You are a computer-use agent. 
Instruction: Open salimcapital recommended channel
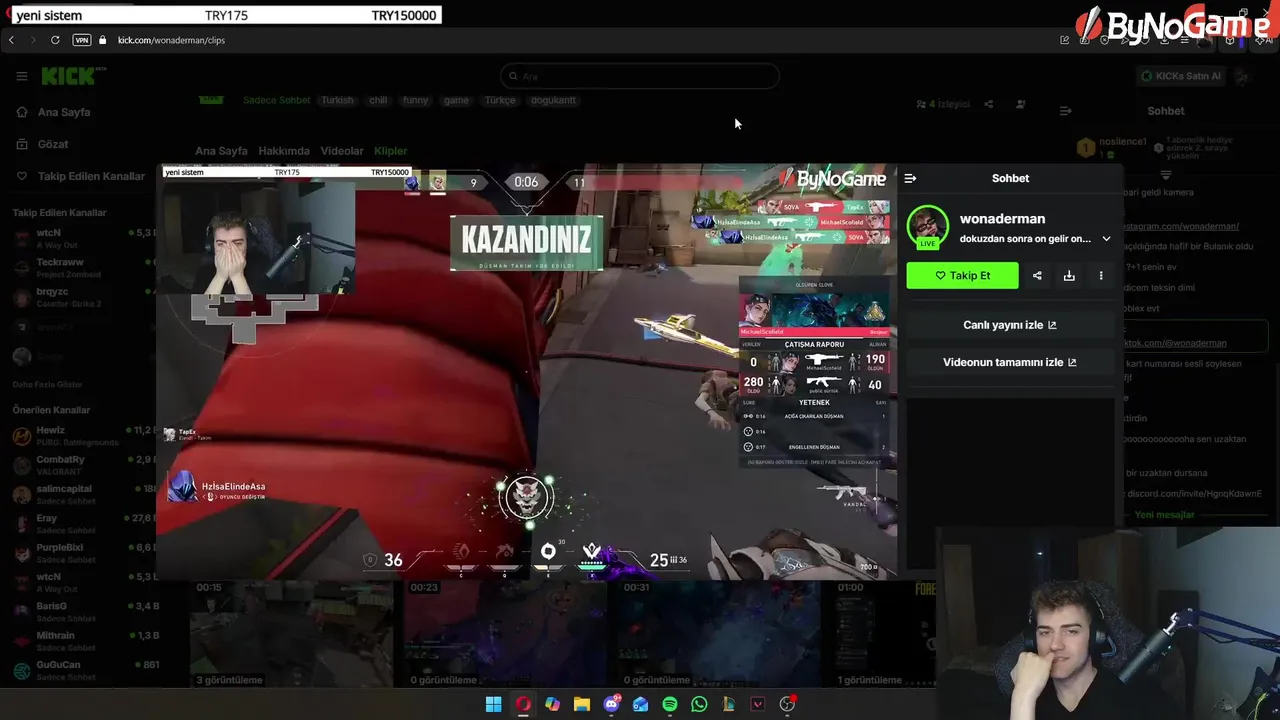pos(85,494)
